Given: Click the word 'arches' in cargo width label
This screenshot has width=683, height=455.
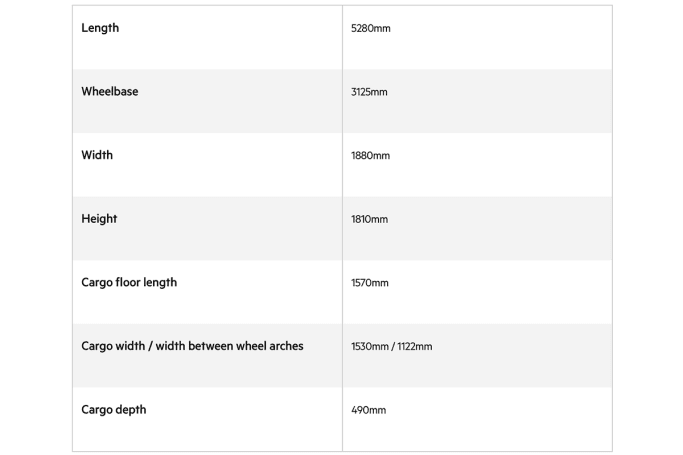Looking at the screenshot, I should click(286, 346).
